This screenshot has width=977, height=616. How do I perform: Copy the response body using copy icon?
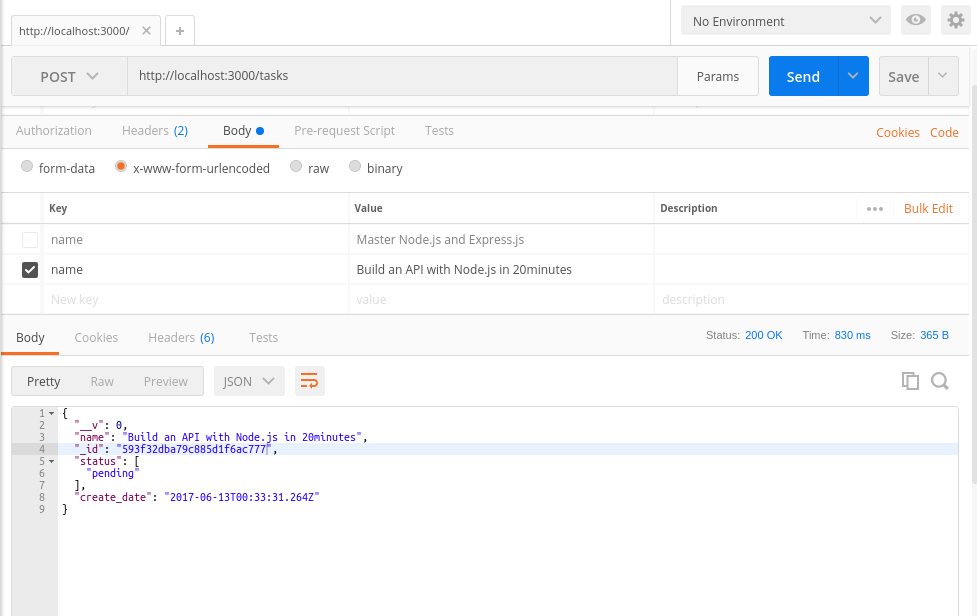coord(910,381)
